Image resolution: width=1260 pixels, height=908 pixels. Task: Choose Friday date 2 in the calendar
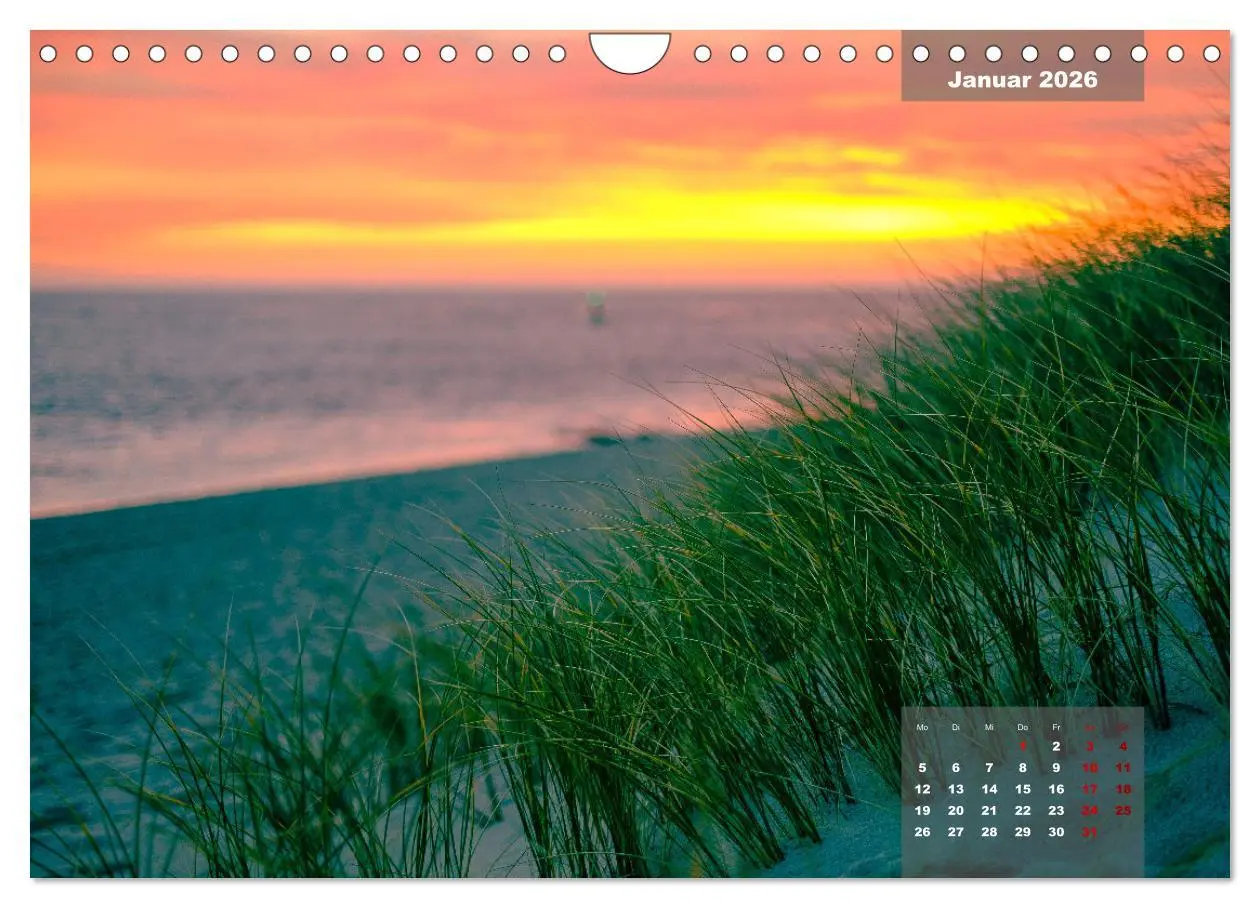(1056, 746)
